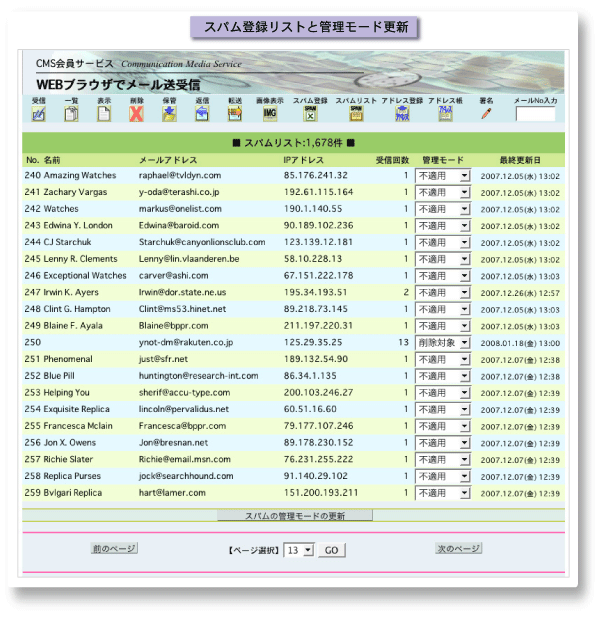Click name Replica Purses

(72, 476)
